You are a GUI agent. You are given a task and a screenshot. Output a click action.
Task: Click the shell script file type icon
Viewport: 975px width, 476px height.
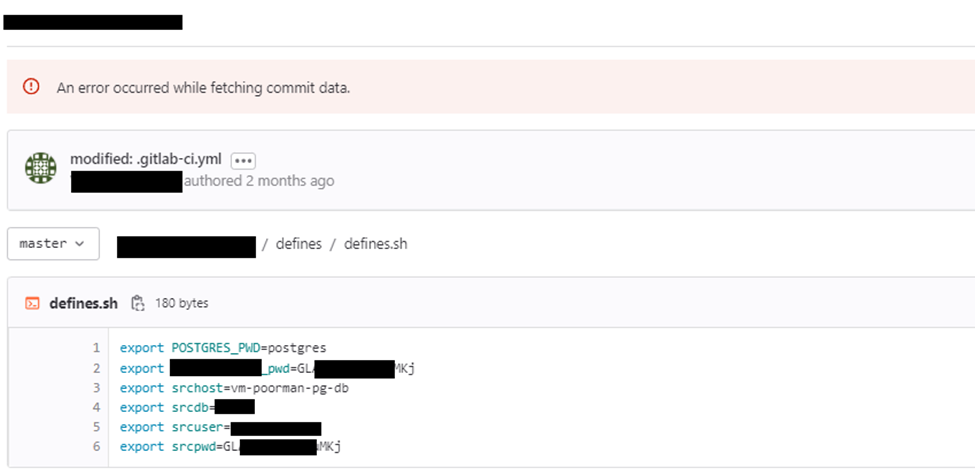click(x=32, y=303)
